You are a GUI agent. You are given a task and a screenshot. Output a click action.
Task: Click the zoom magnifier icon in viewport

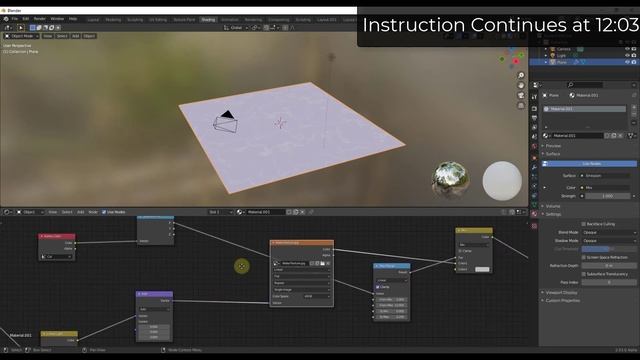click(x=521, y=76)
